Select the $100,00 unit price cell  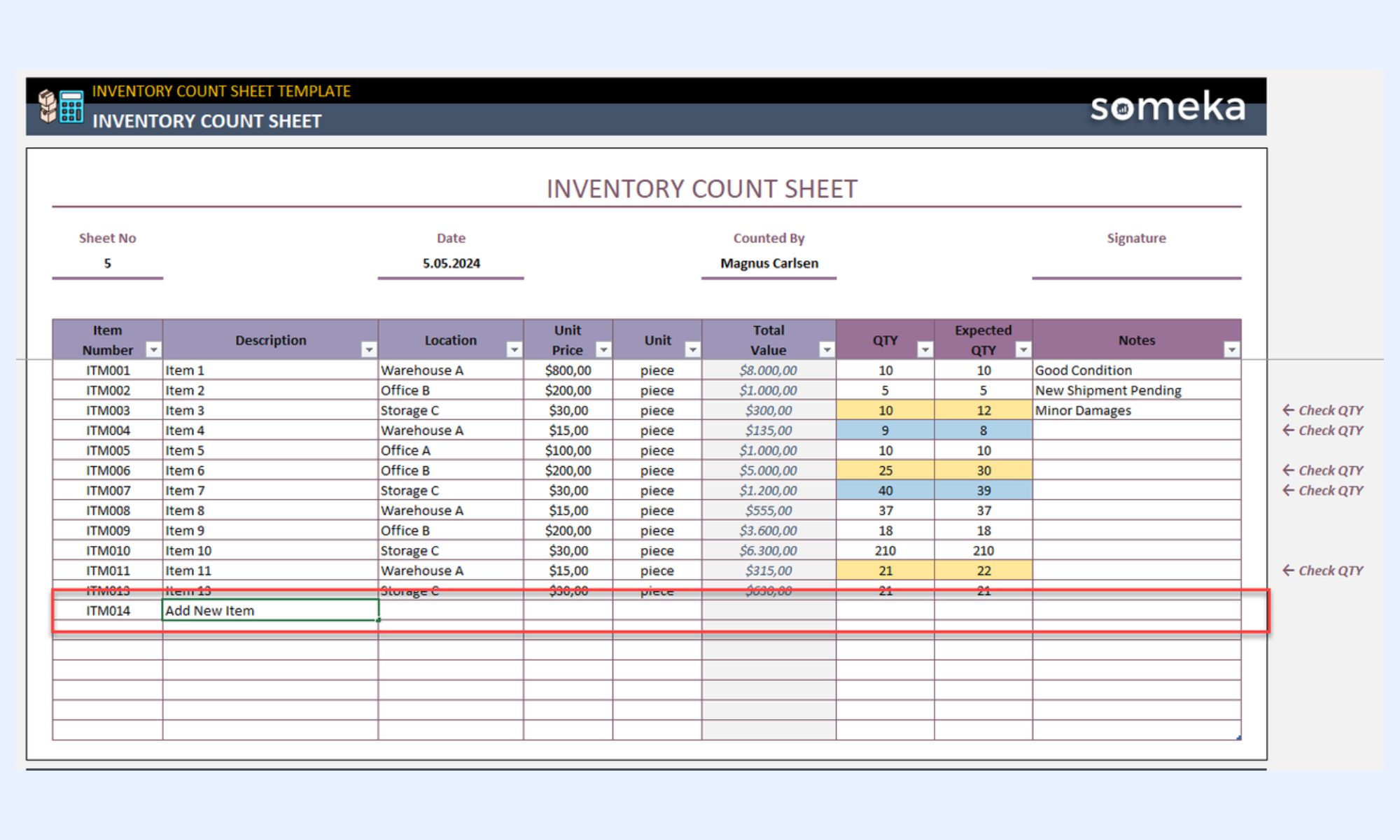click(x=568, y=451)
